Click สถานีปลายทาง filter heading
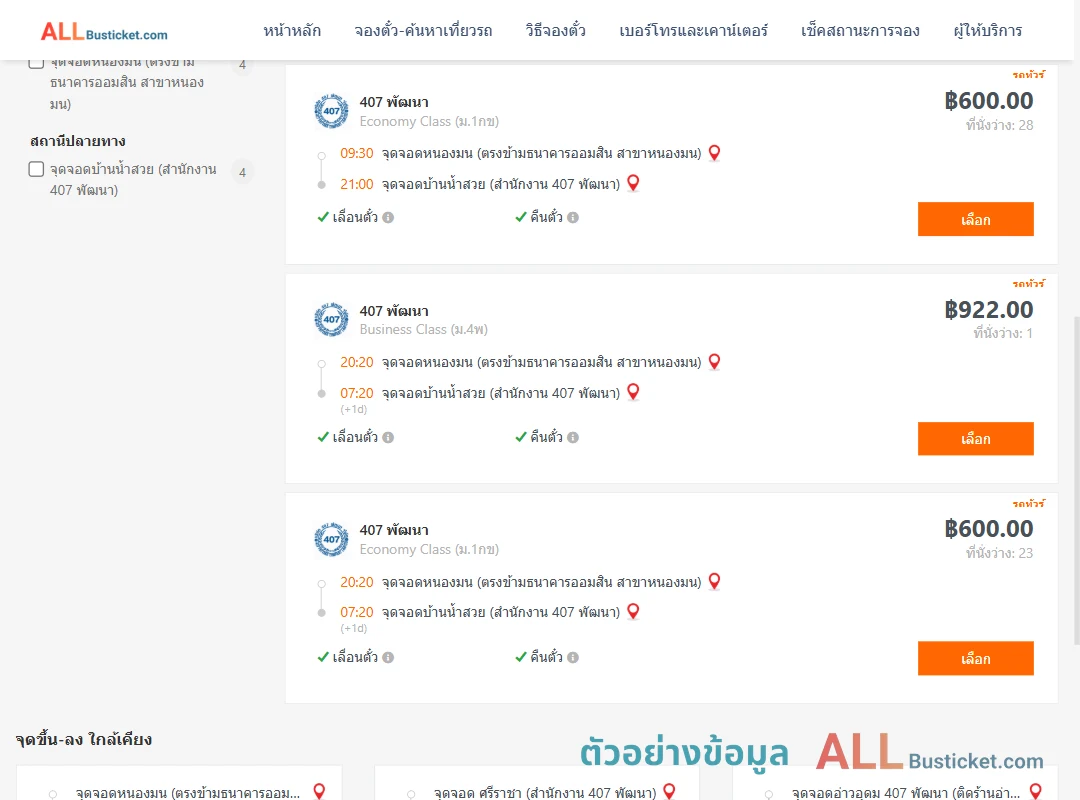The width and height of the screenshot is (1080, 800). tap(78, 141)
